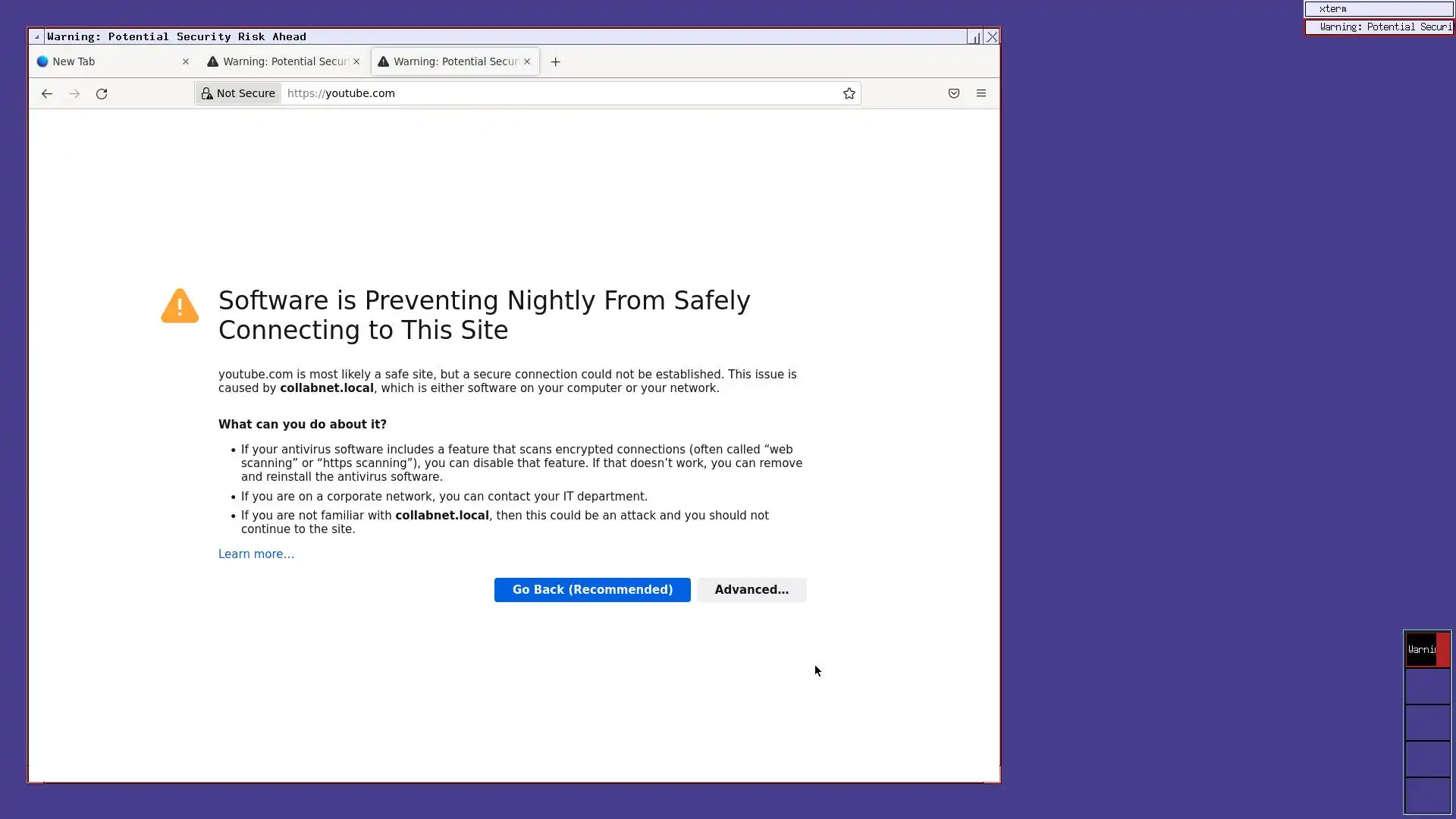The width and height of the screenshot is (1456, 819).
Task: Close the New Tab tab
Action: (x=186, y=61)
